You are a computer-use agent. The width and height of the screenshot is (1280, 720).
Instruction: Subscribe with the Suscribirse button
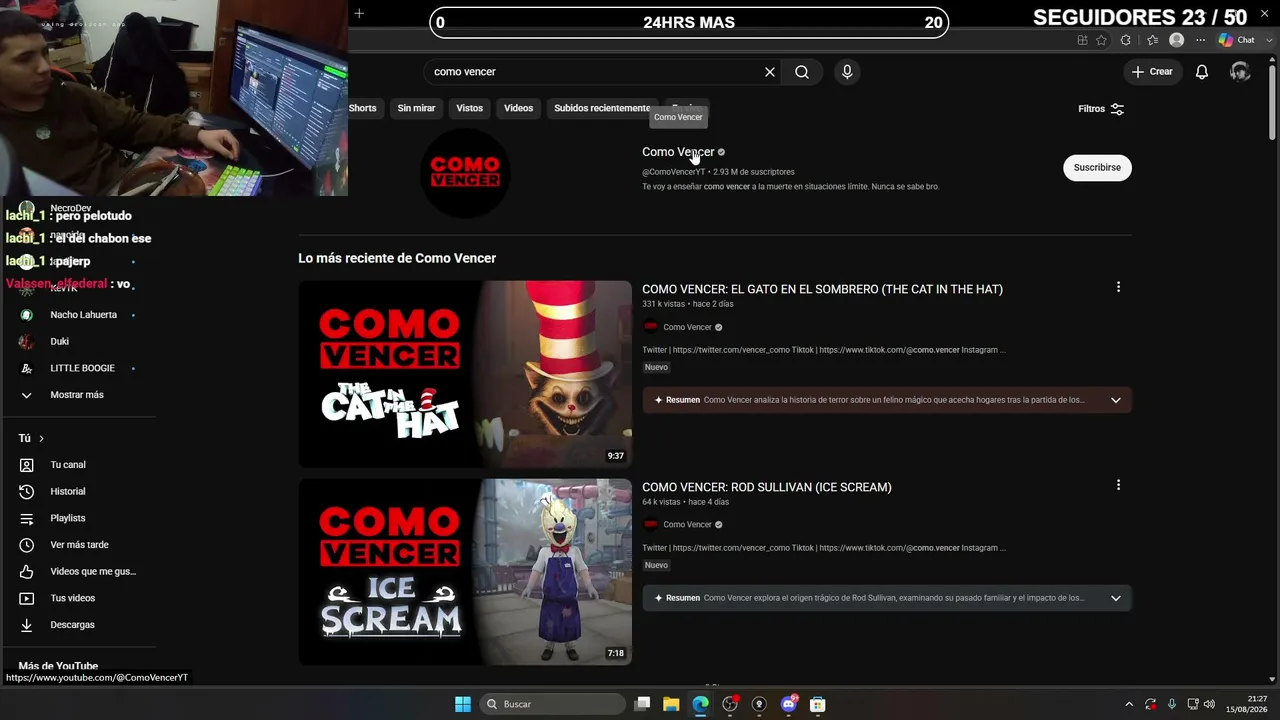coord(1097,167)
